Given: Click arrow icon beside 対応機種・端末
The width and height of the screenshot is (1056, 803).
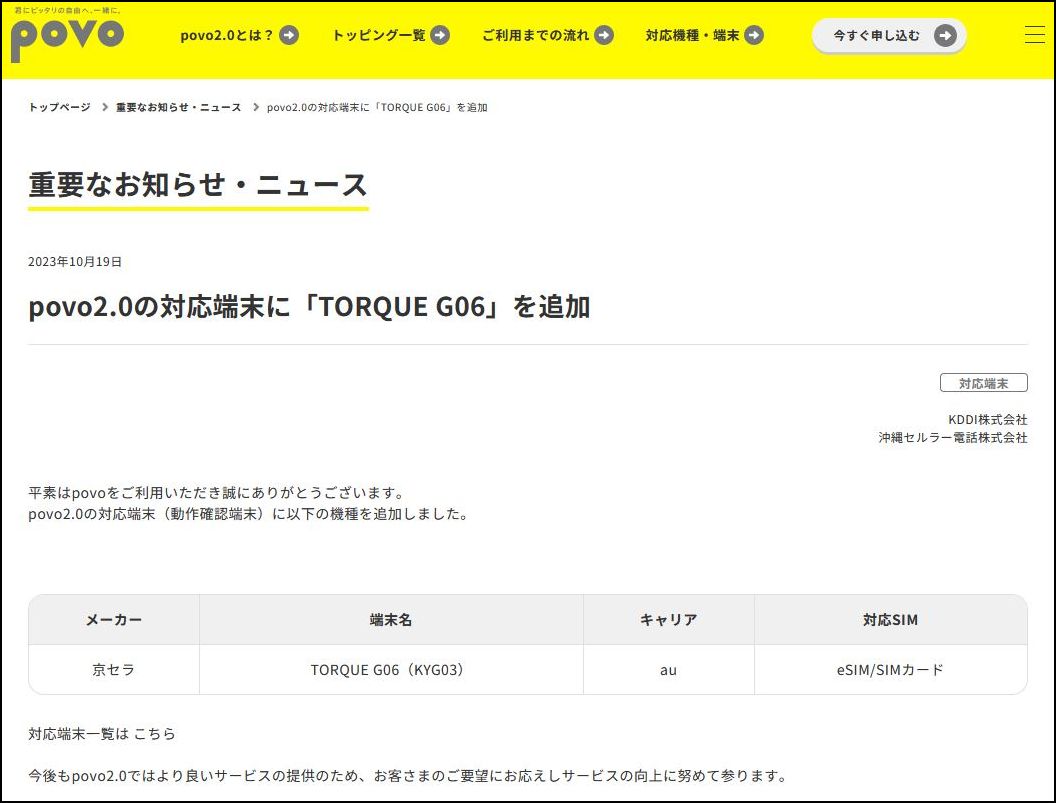Looking at the screenshot, I should click(x=754, y=35).
